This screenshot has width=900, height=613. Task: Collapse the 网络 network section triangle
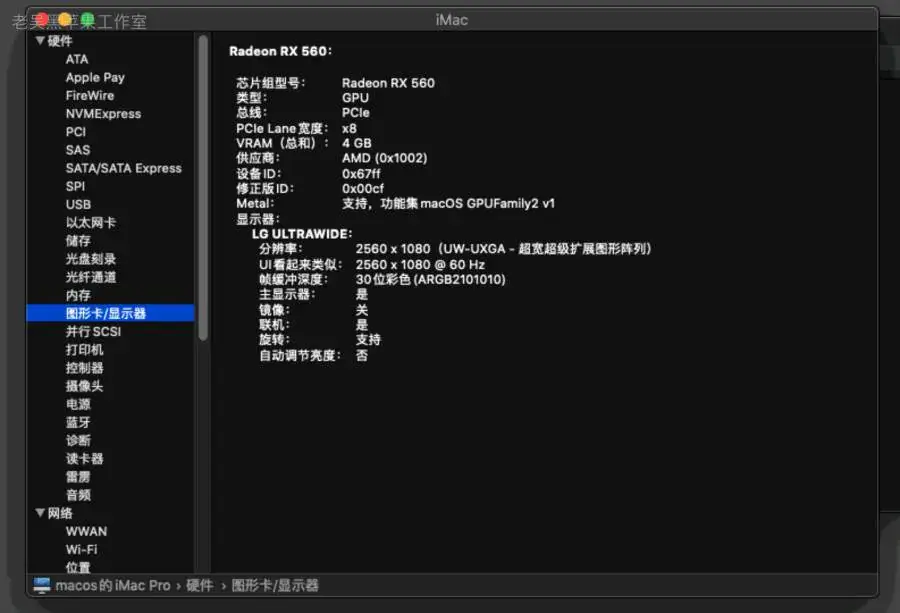(40, 513)
